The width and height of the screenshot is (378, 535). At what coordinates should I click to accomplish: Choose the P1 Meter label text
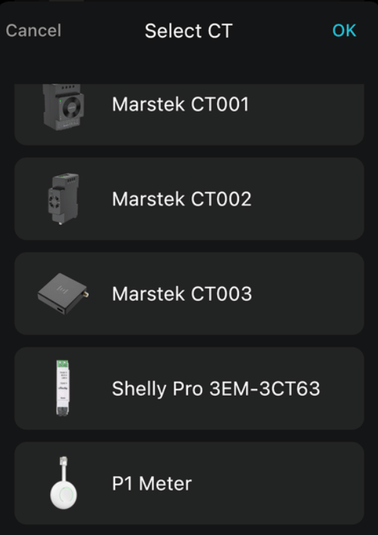pos(152,483)
